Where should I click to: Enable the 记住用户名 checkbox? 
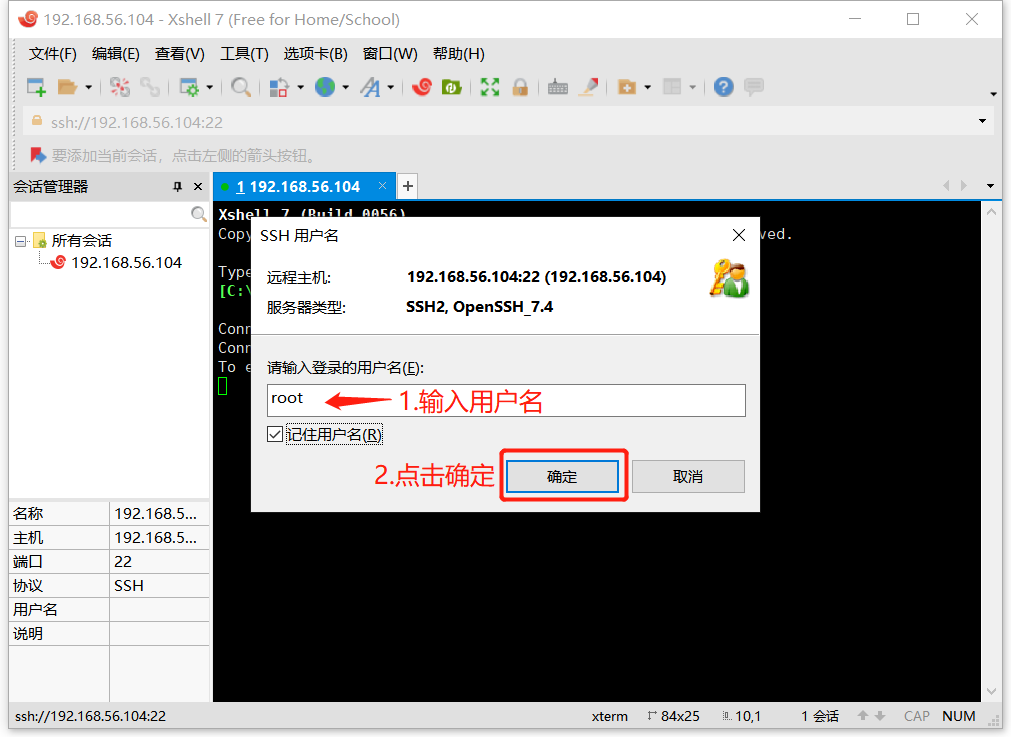point(275,433)
